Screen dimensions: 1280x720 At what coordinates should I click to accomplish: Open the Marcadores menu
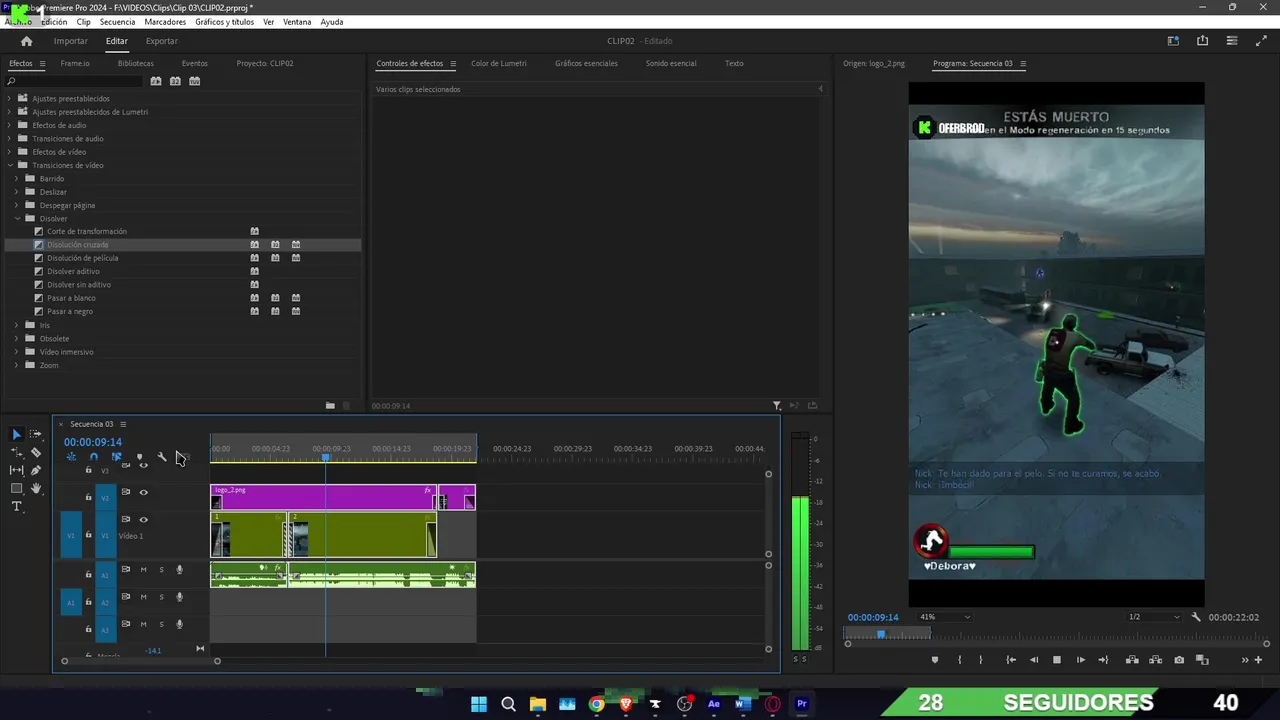coord(165,21)
